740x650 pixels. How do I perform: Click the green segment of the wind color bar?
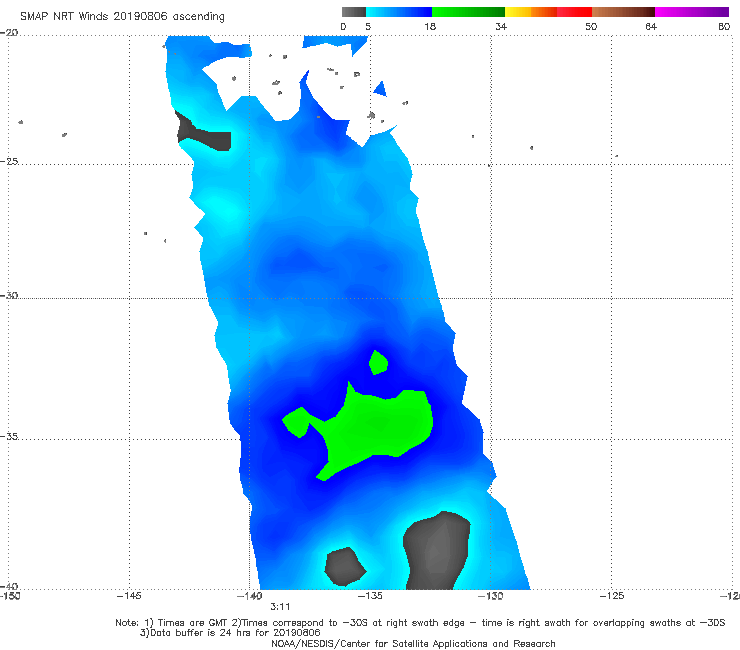pos(468,12)
